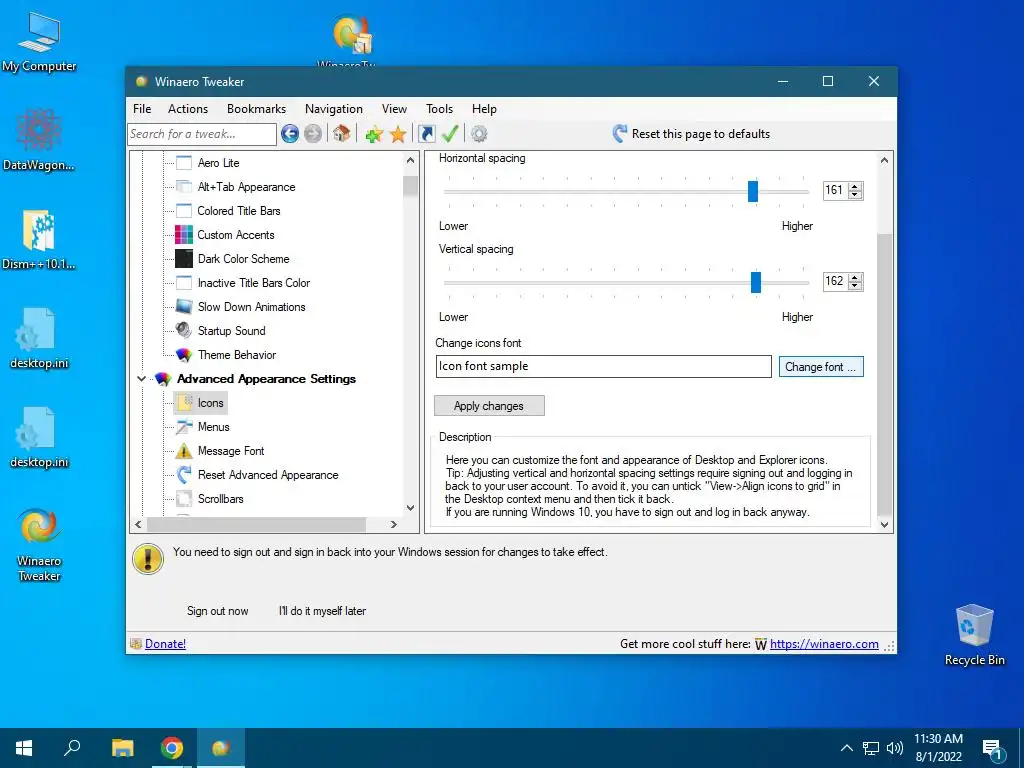Collapse Advanced Appearance Settings node
This screenshot has width=1024, height=768.
tap(141, 379)
